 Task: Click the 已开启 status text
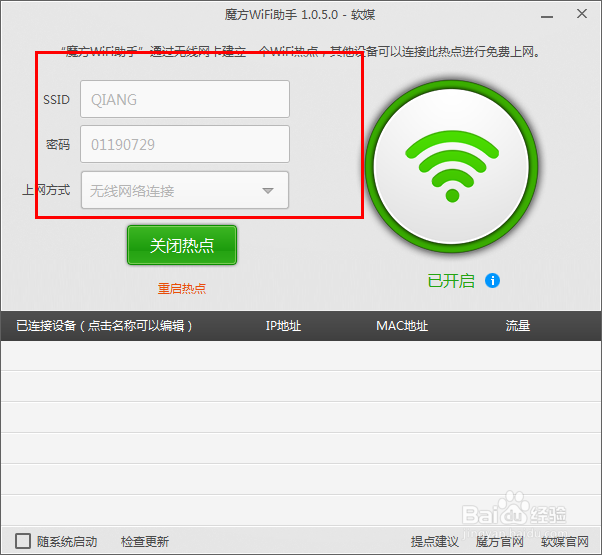coord(451,281)
